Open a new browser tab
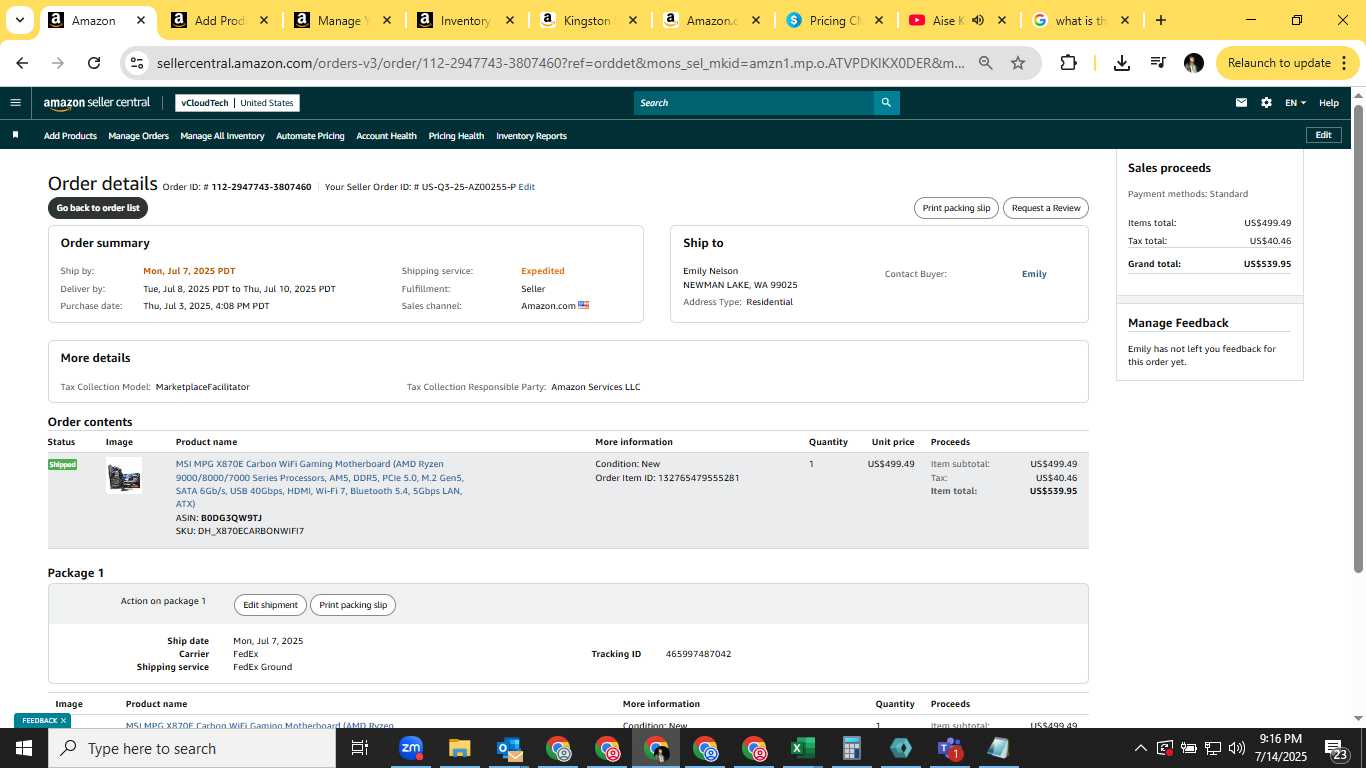Screen dimensions: 1366x768 1160,20
